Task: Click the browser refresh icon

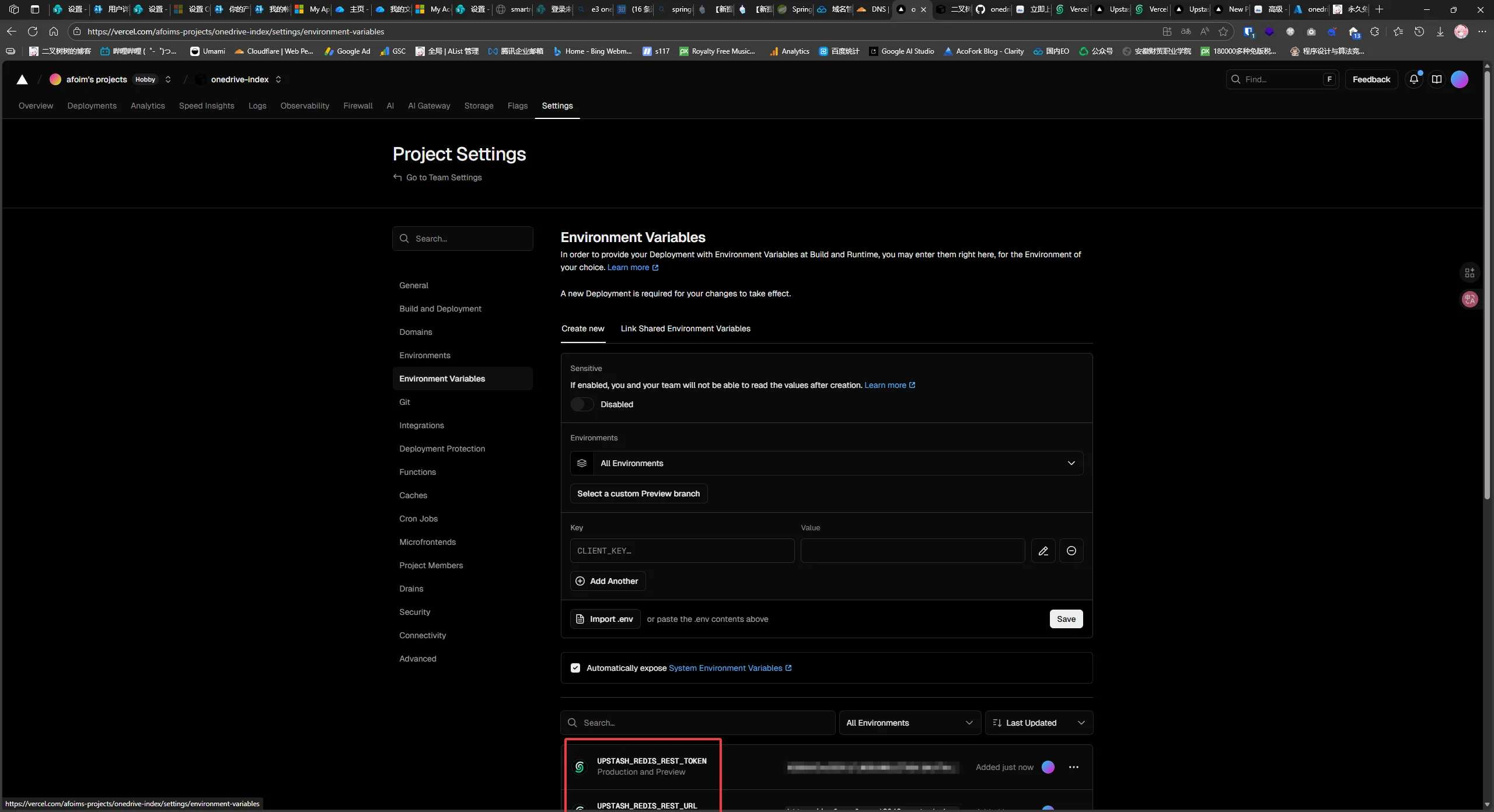Action: 33,32
